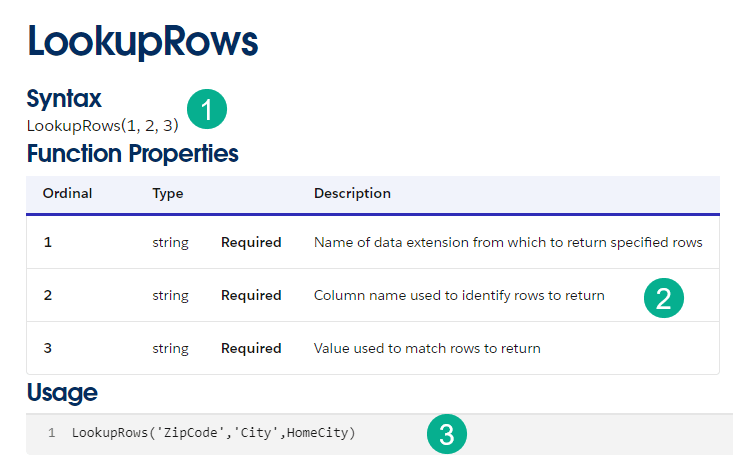
Task: Click the Ordinal column header
Action: pyautogui.click(x=67, y=193)
